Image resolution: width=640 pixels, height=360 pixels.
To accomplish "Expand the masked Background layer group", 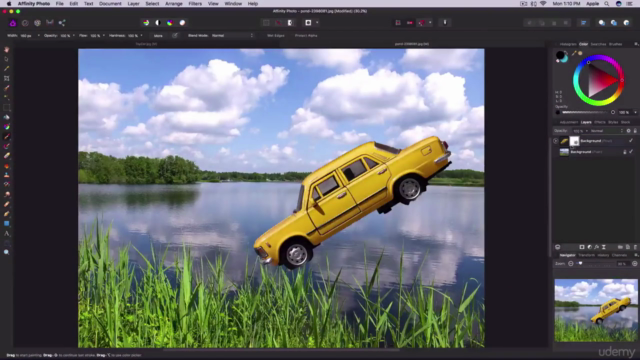I will 556,141.
